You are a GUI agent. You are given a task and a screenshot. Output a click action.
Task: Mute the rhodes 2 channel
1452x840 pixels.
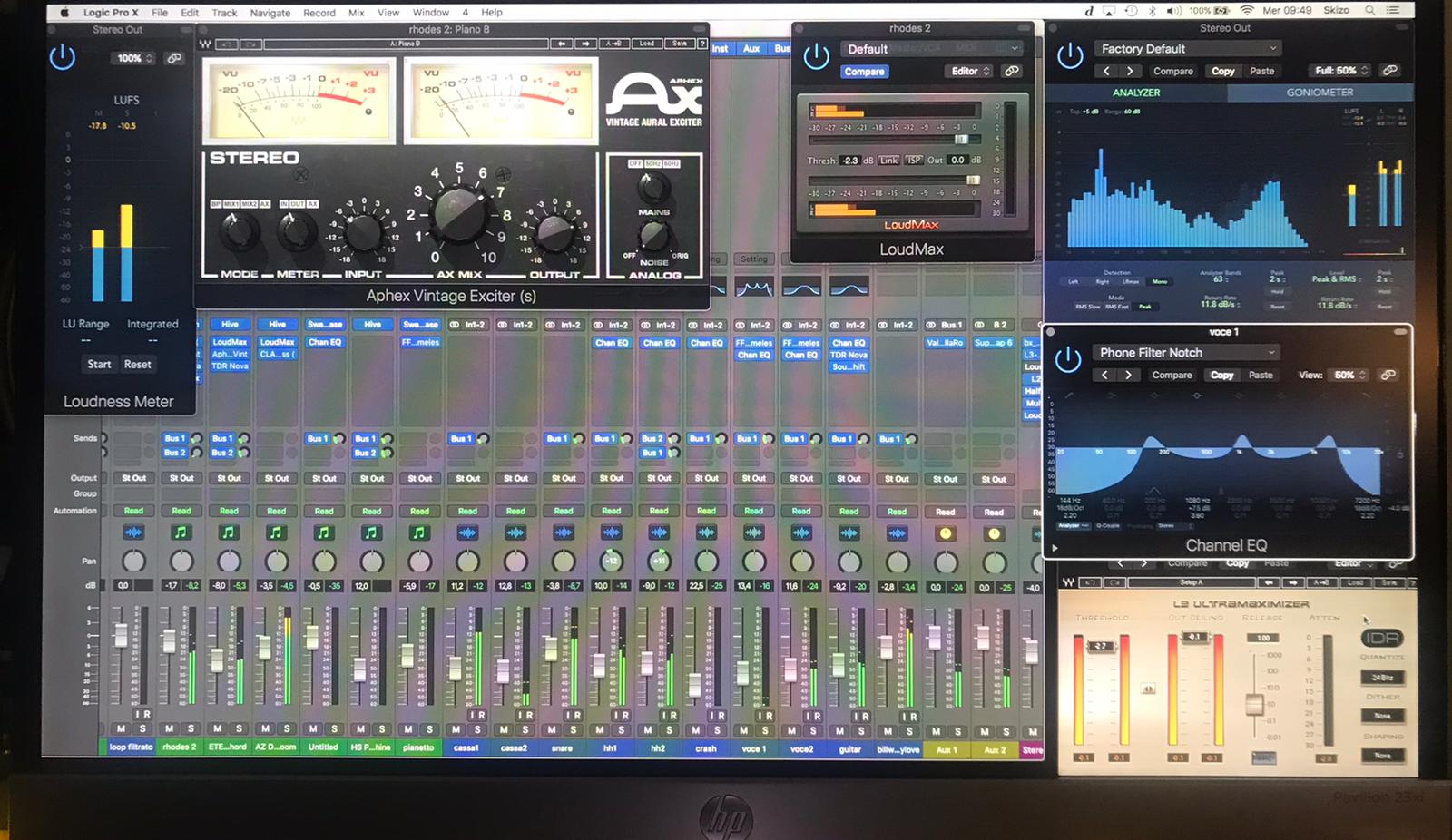tap(169, 728)
